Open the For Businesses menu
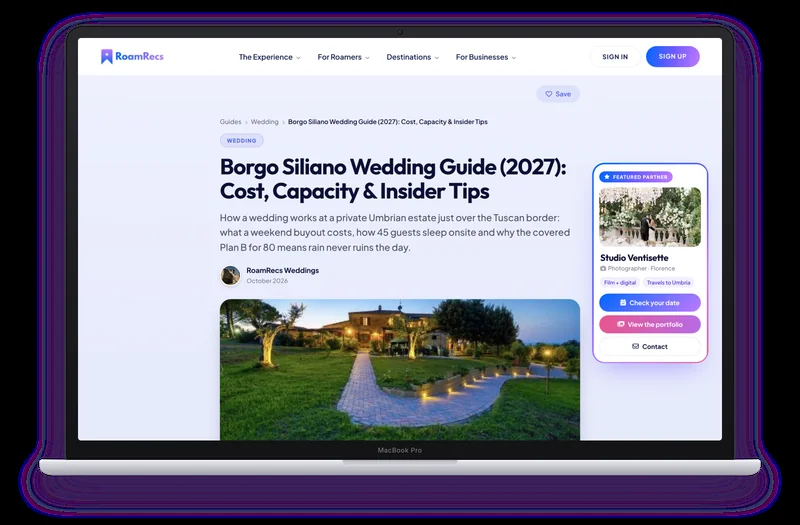Viewport: 800px width, 525px height. coord(486,57)
